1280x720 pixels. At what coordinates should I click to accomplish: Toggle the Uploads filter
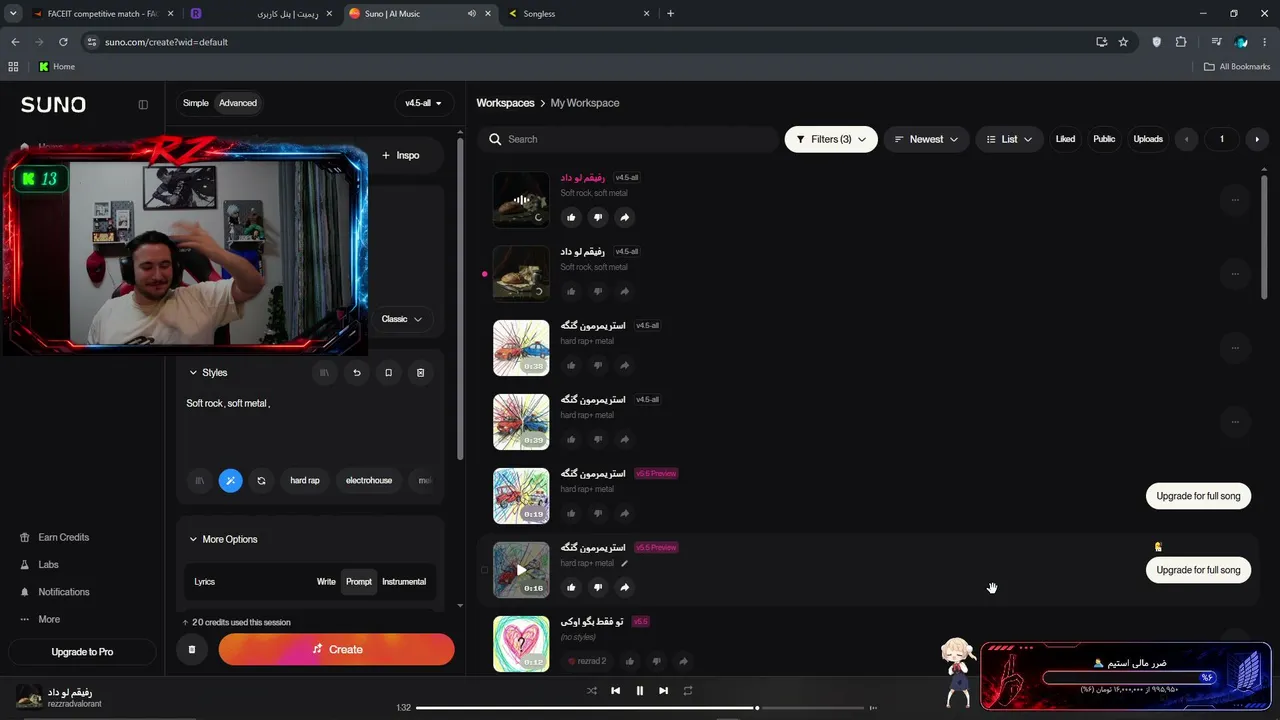(x=1148, y=139)
